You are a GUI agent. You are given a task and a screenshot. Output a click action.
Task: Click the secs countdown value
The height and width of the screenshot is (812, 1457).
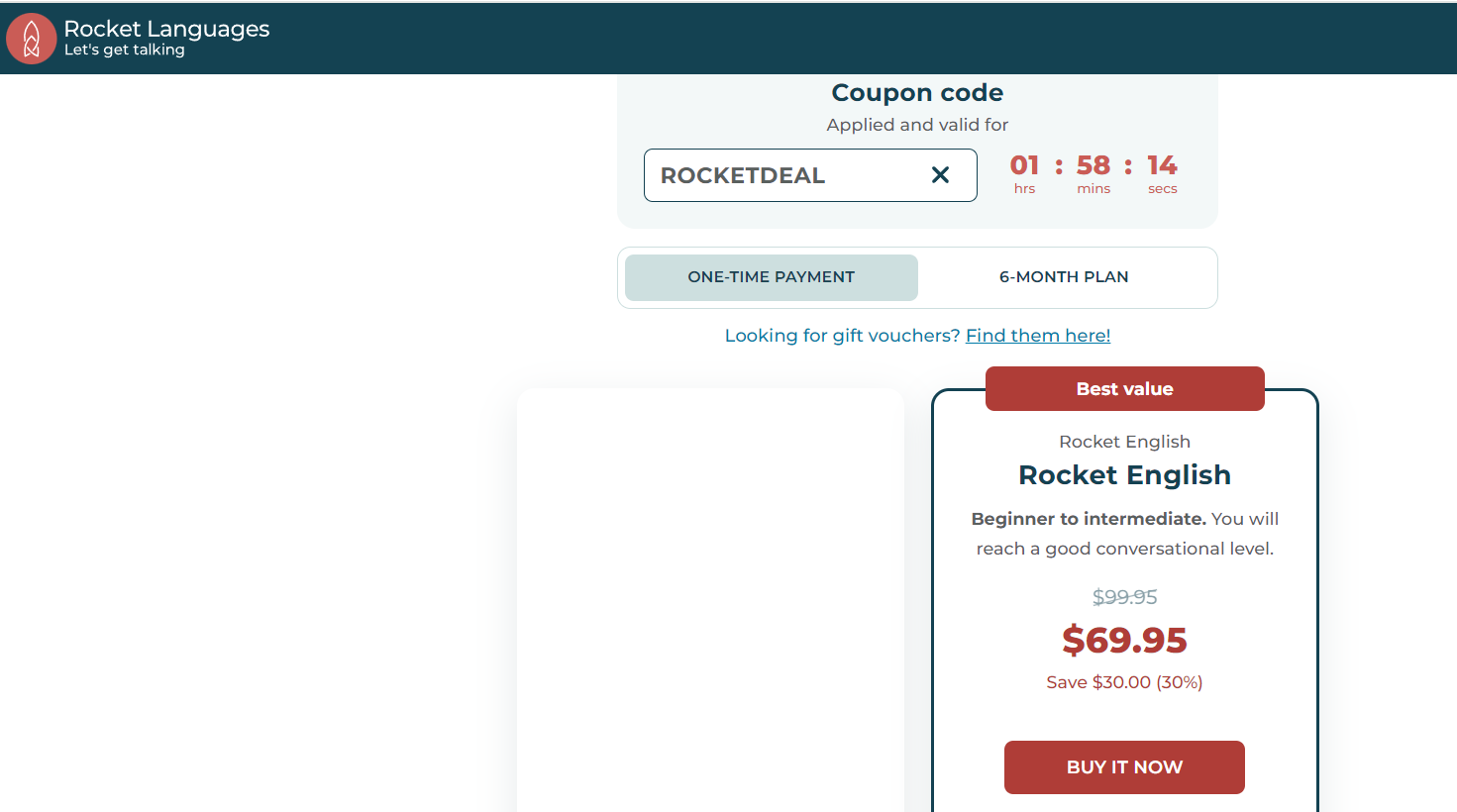coord(1162,167)
